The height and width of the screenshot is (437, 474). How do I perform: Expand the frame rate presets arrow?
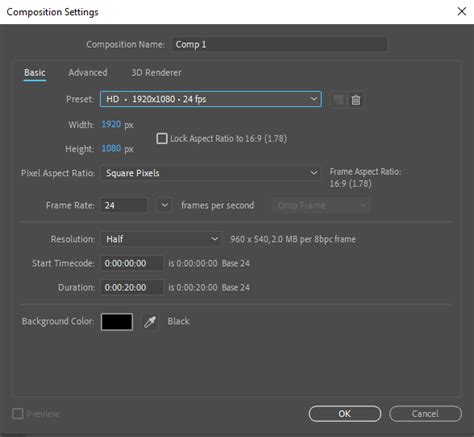[x=164, y=205]
